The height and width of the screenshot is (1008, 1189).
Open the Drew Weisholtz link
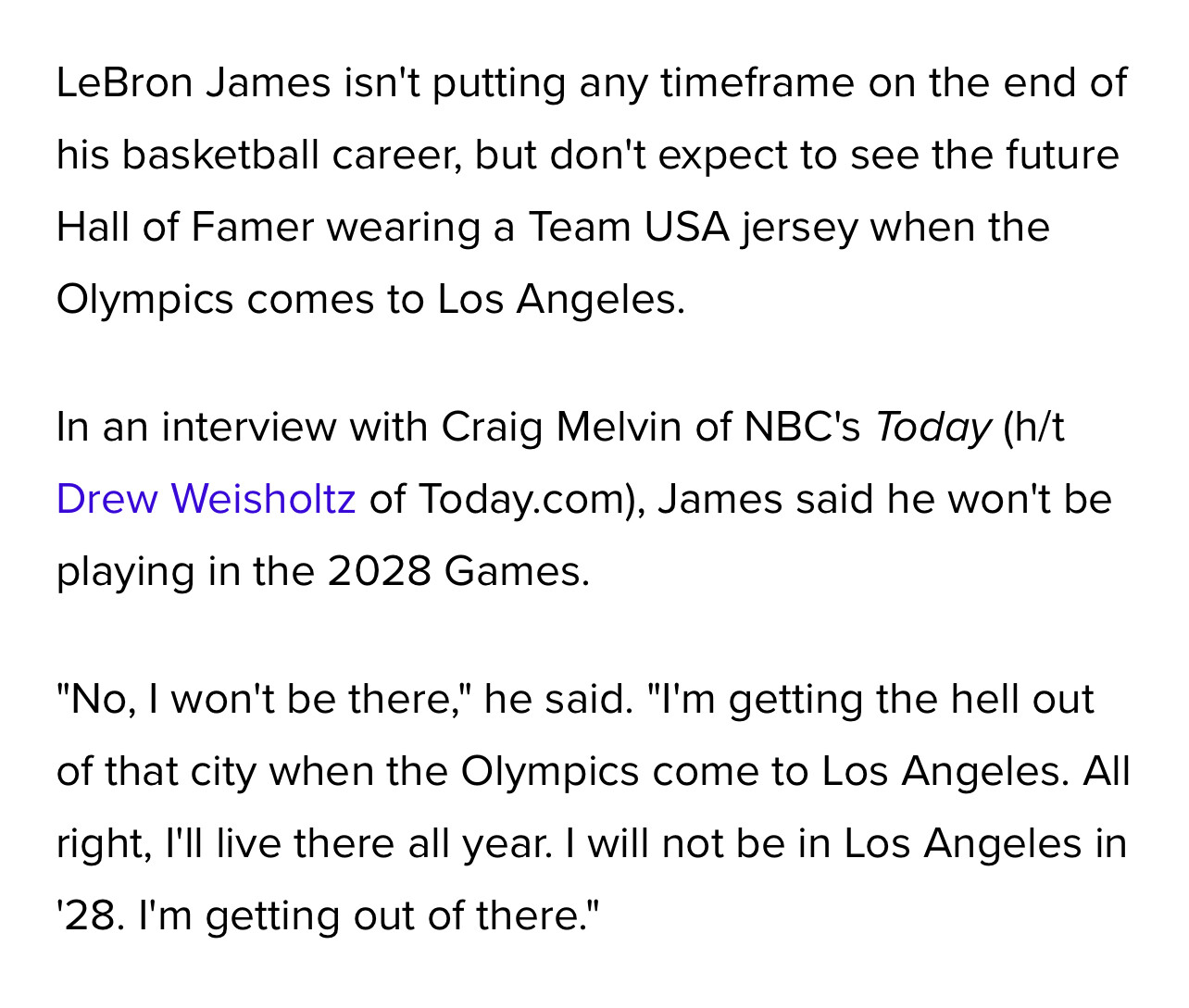click(x=206, y=499)
